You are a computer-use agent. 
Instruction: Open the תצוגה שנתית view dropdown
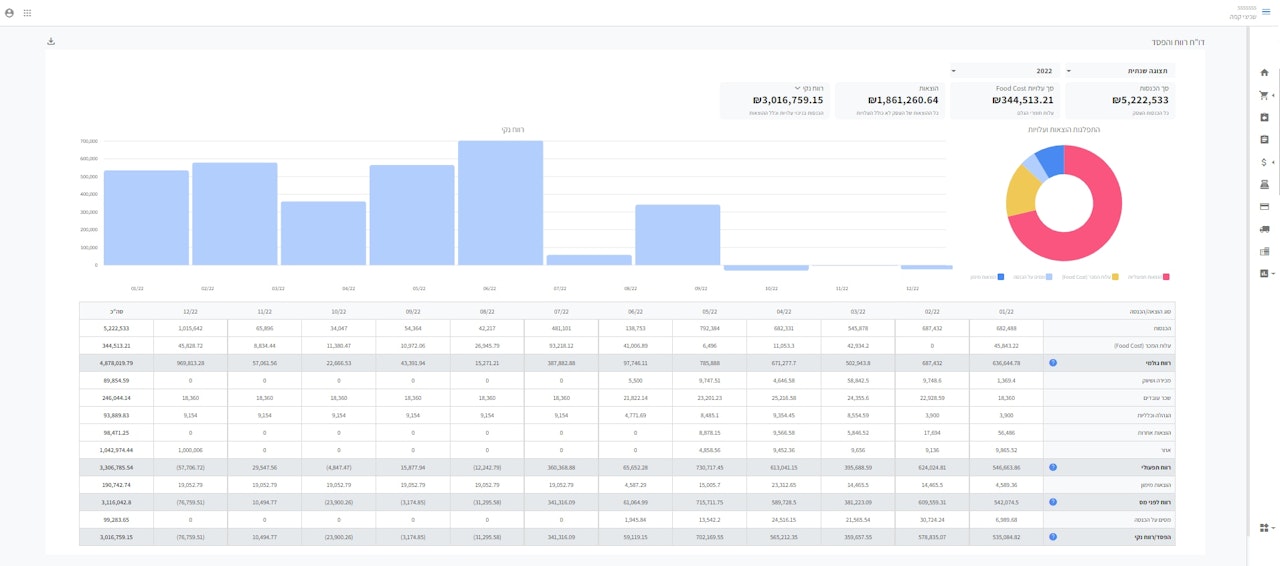click(x=1118, y=71)
